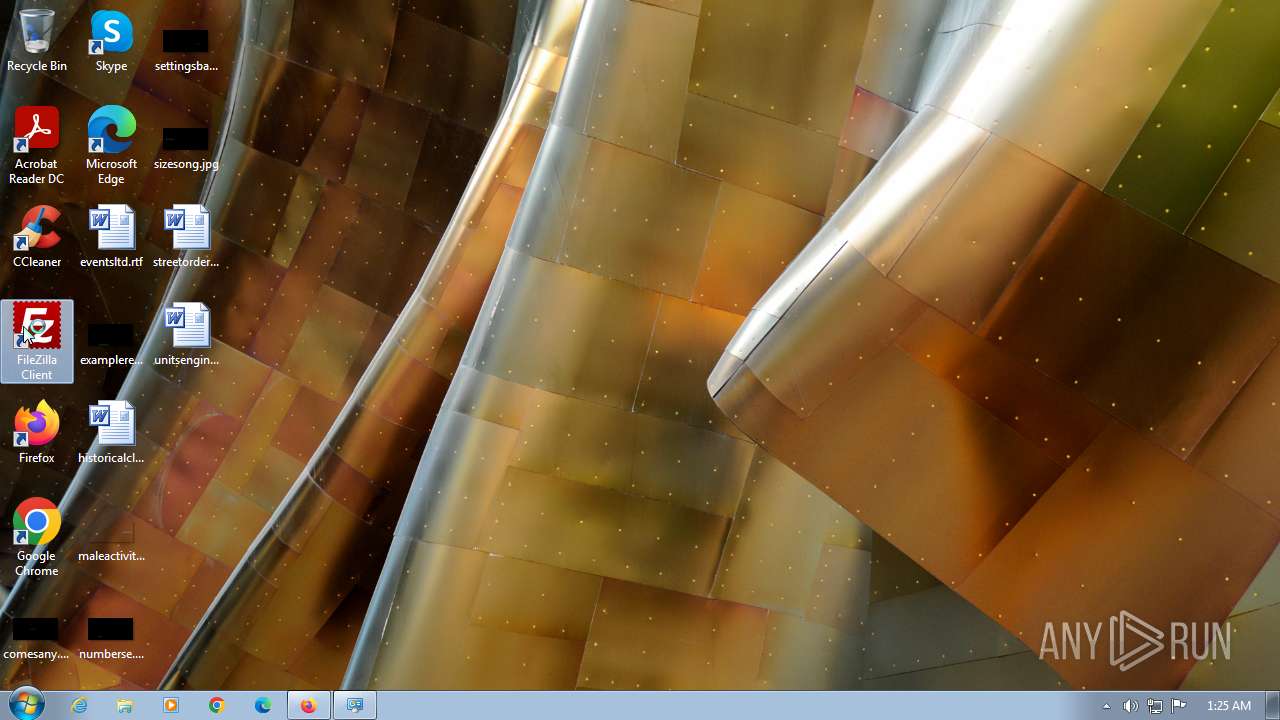Select the FileZilla Client shortcut
Viewport: 1280px width, 720px height.
pos(37,341)
